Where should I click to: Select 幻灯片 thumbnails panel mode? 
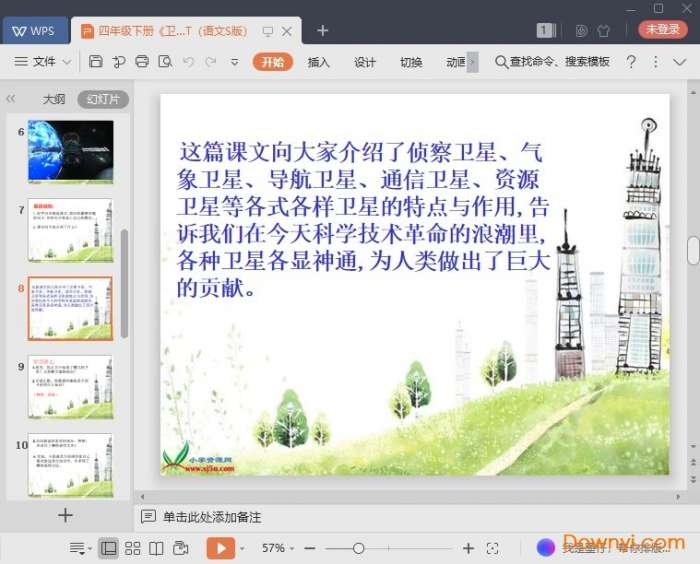102,99
